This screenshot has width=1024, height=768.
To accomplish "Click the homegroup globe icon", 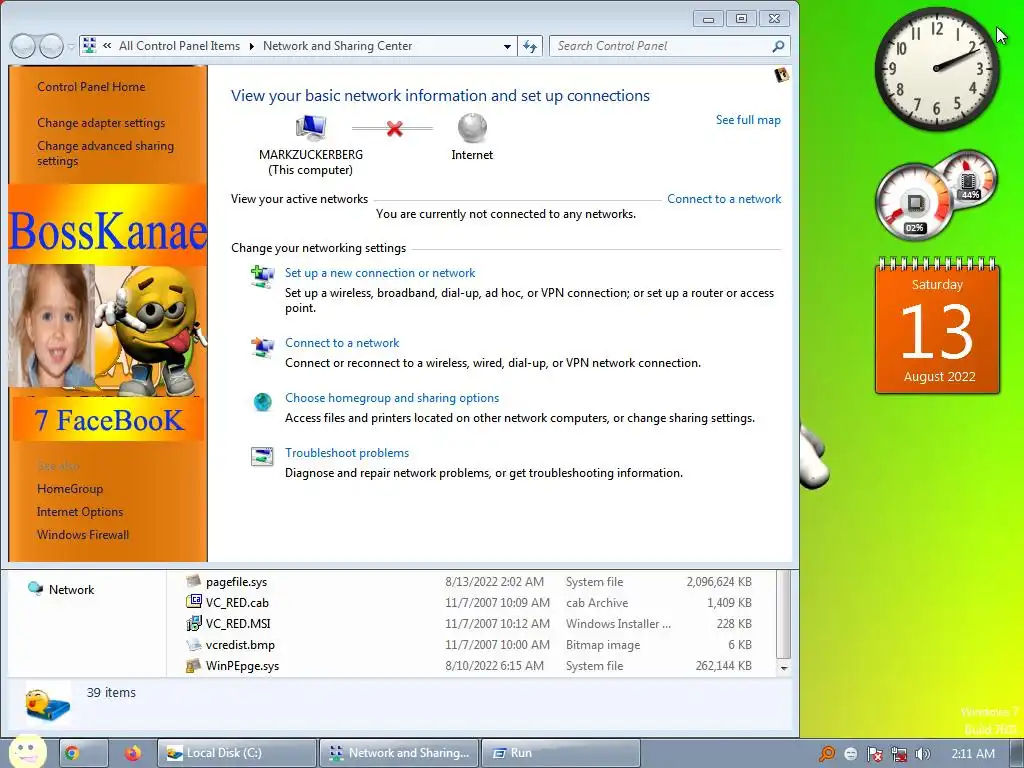I will [263, 402].
